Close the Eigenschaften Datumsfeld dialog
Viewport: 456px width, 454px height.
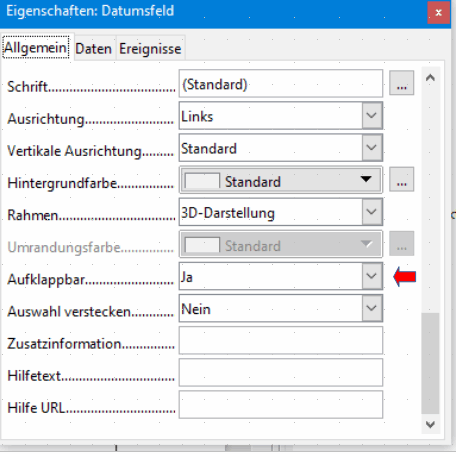(x=438, y=13)
